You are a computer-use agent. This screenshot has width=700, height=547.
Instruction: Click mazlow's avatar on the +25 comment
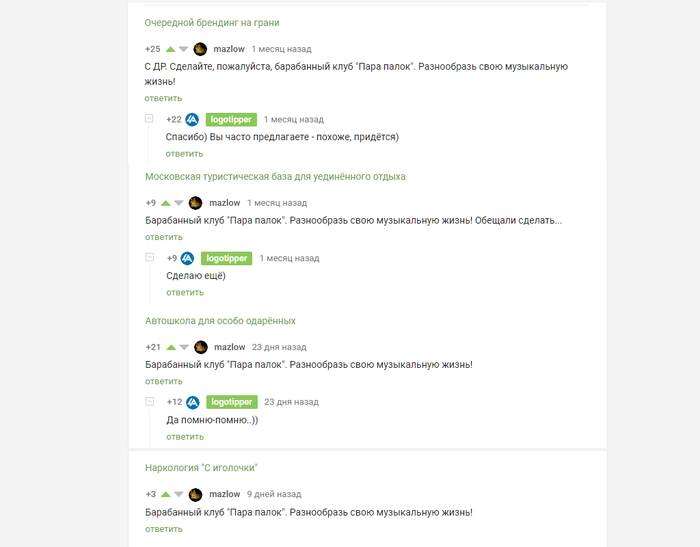click(x=200, y=49)
